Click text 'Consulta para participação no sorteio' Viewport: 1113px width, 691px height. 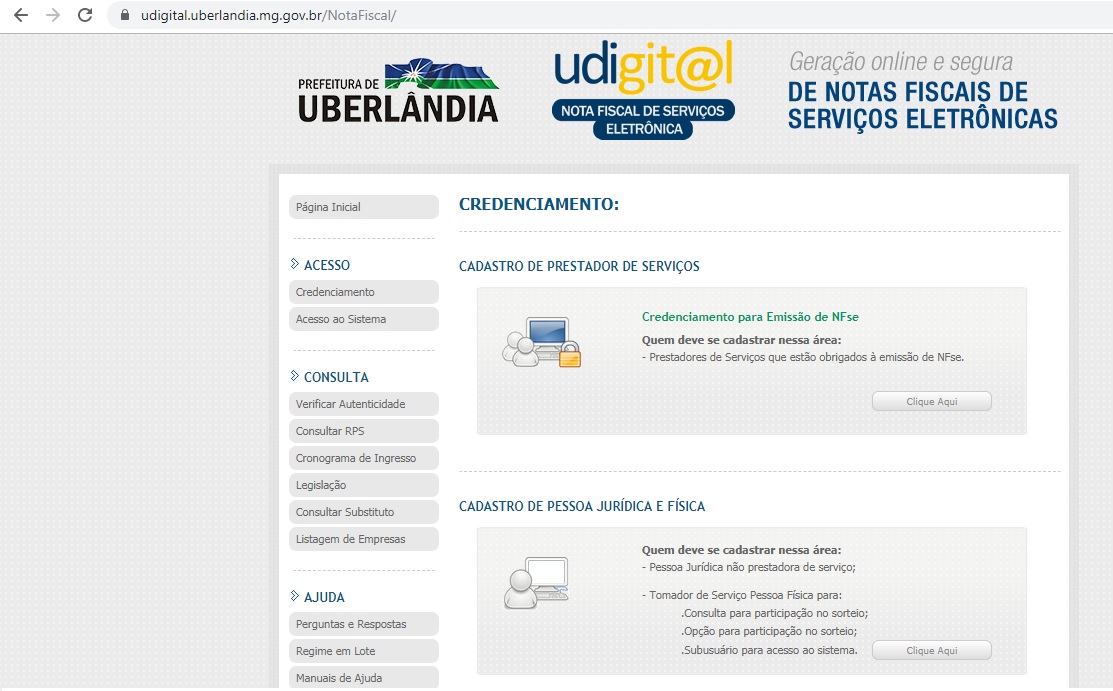tap(774, 613)
